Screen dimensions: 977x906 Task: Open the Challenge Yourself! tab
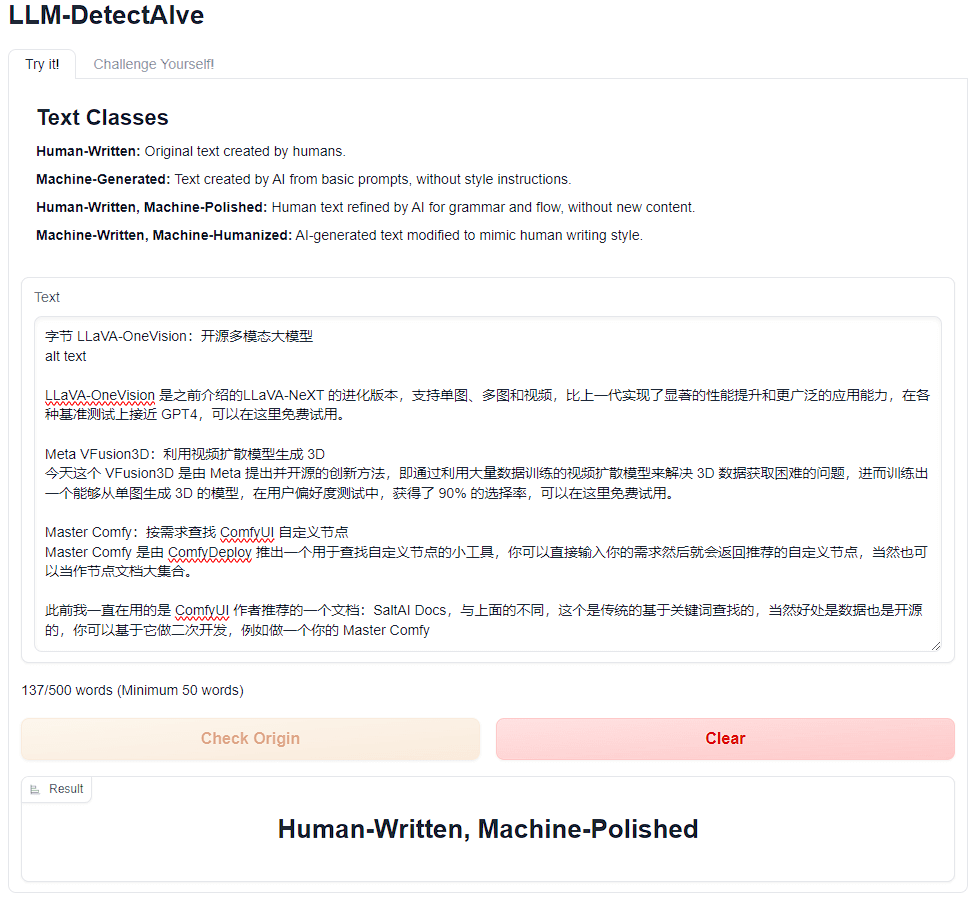[153, 64]
